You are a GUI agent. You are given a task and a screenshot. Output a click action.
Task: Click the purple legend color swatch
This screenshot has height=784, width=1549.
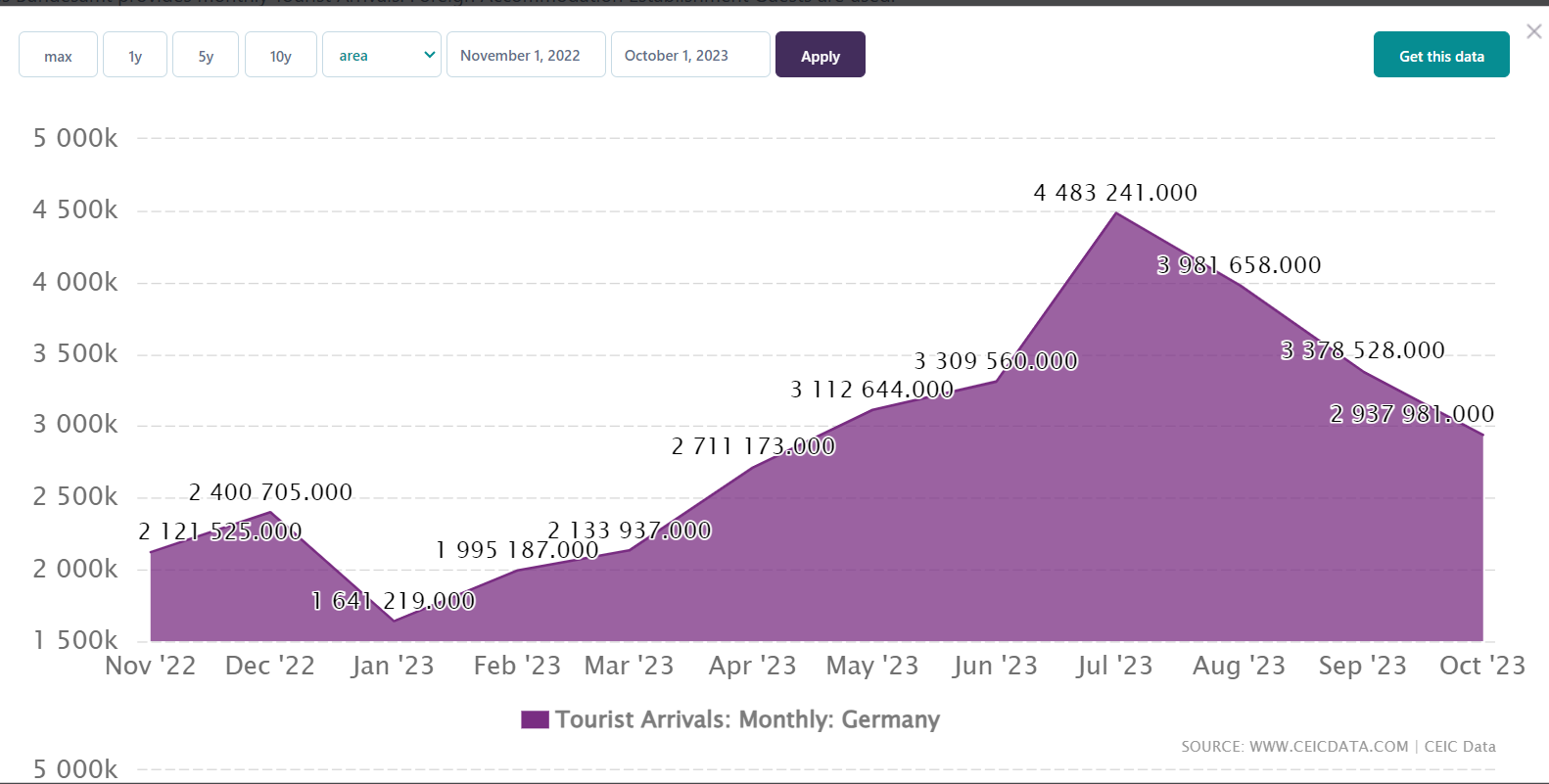(x=535, y=720)
